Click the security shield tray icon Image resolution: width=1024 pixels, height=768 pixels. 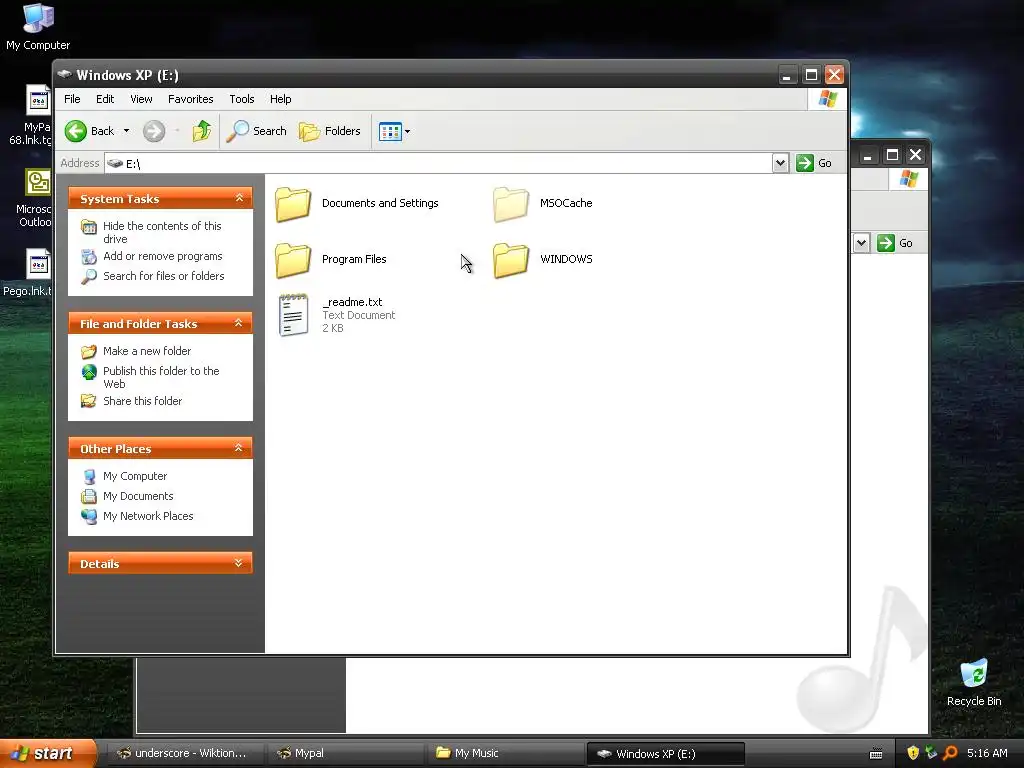point(913,754)
